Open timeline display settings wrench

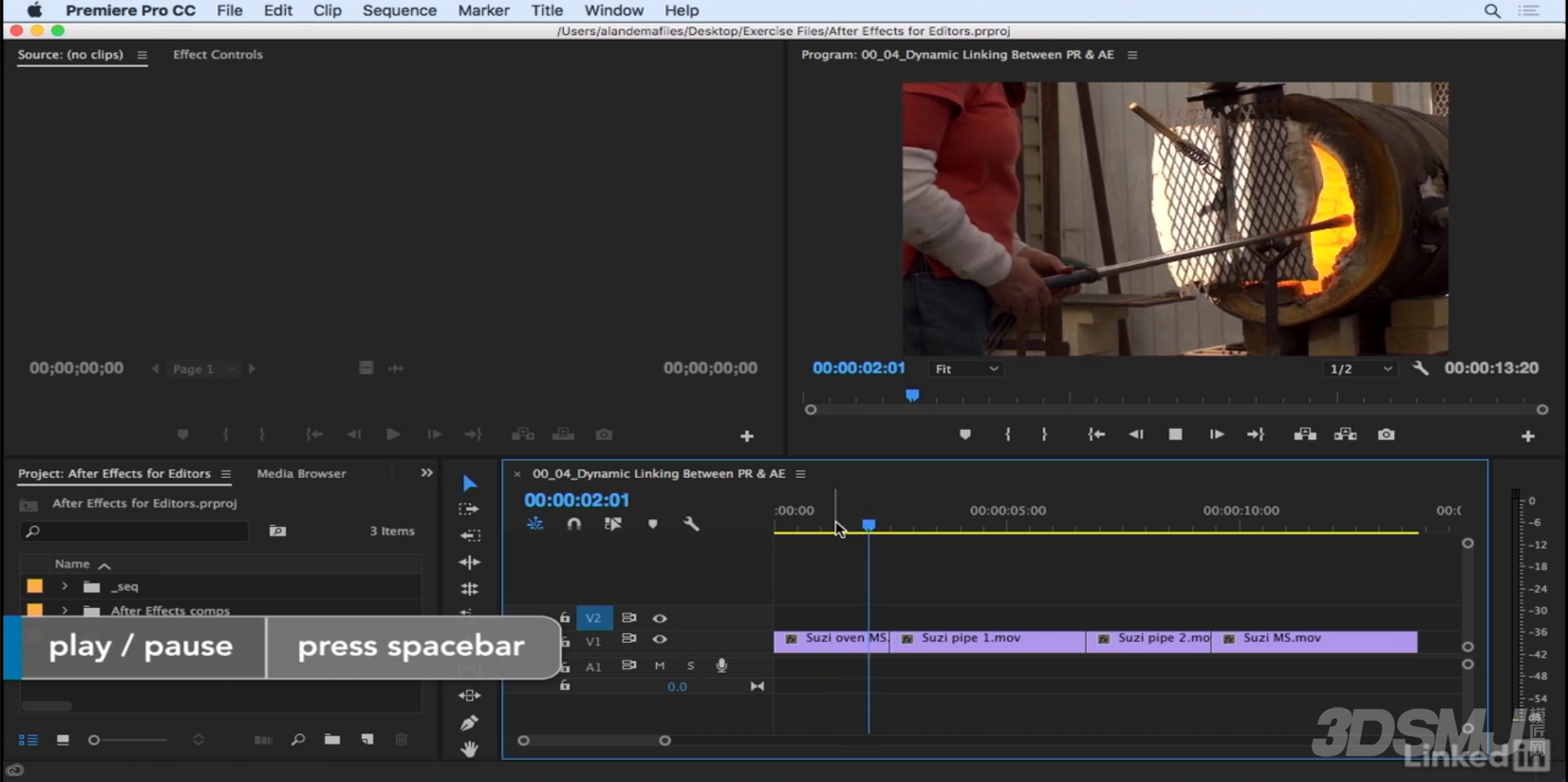coord(691,525)
